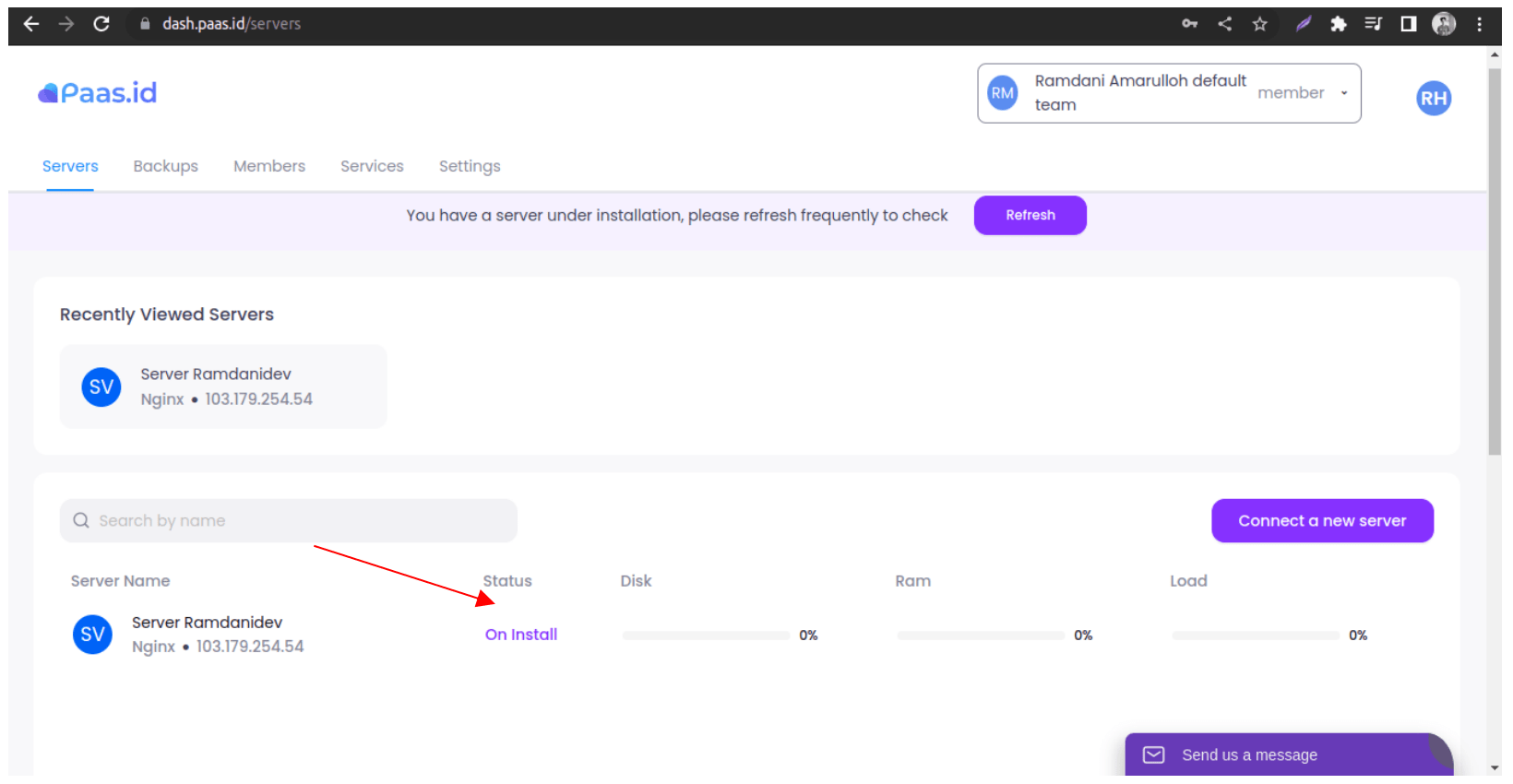Image resolution: width=1513 pixels, height=784 pixels.
Task: Open the saved passwords key icon
Action: [x=1190, y=24]
